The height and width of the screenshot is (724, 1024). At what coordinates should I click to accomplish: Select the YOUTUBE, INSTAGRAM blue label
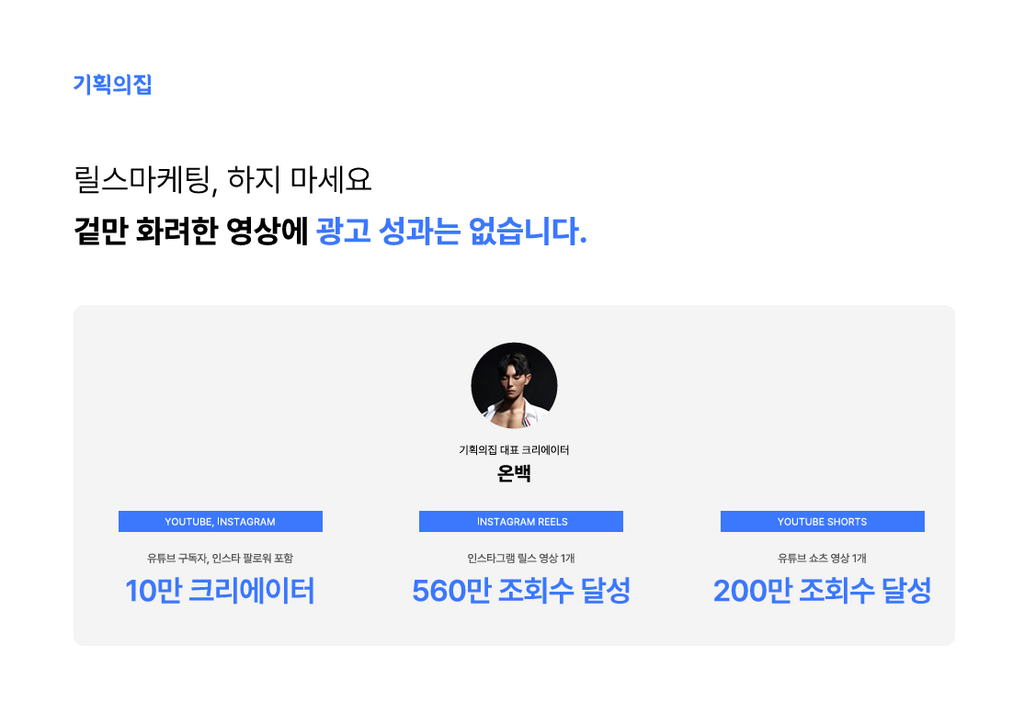coord(220,522)
